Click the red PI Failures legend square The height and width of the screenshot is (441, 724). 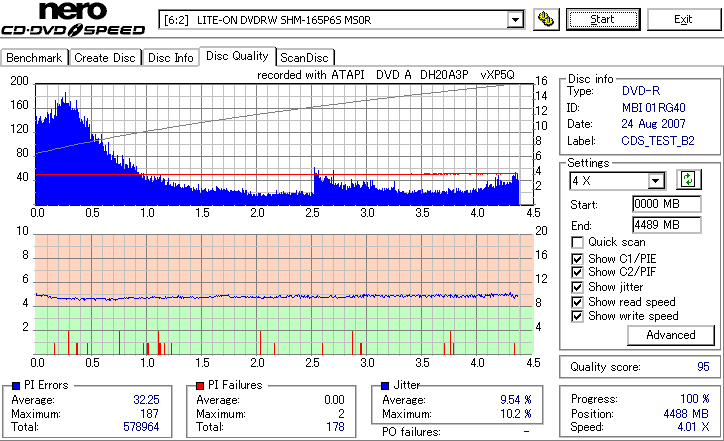pos(200,386)
